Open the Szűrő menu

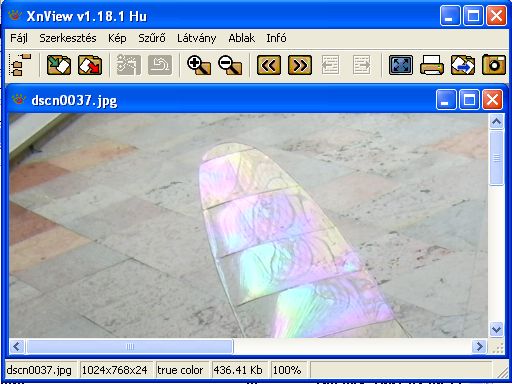(x=152, y=38)
